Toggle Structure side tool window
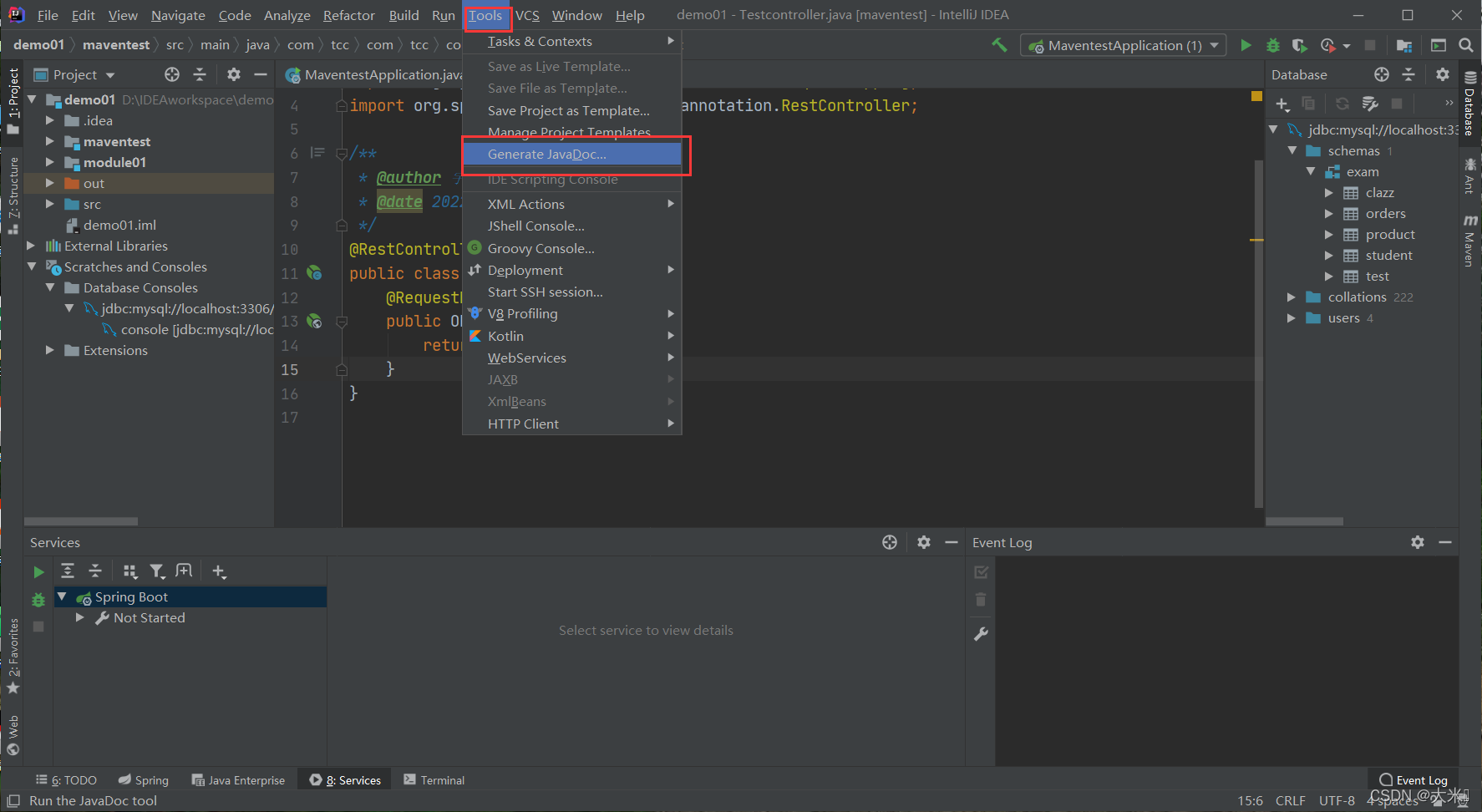The height and width of the screenshot is (812, 1482). [13, 195]
